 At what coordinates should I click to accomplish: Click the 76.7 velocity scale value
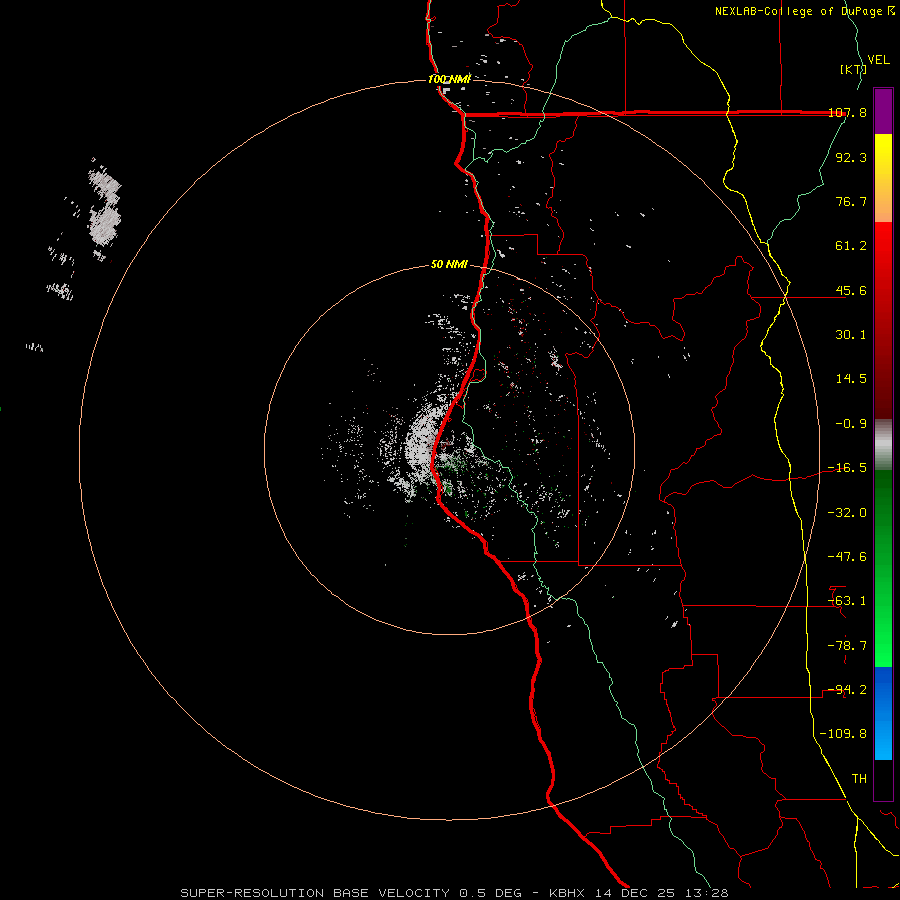click(x=851, y=201)
